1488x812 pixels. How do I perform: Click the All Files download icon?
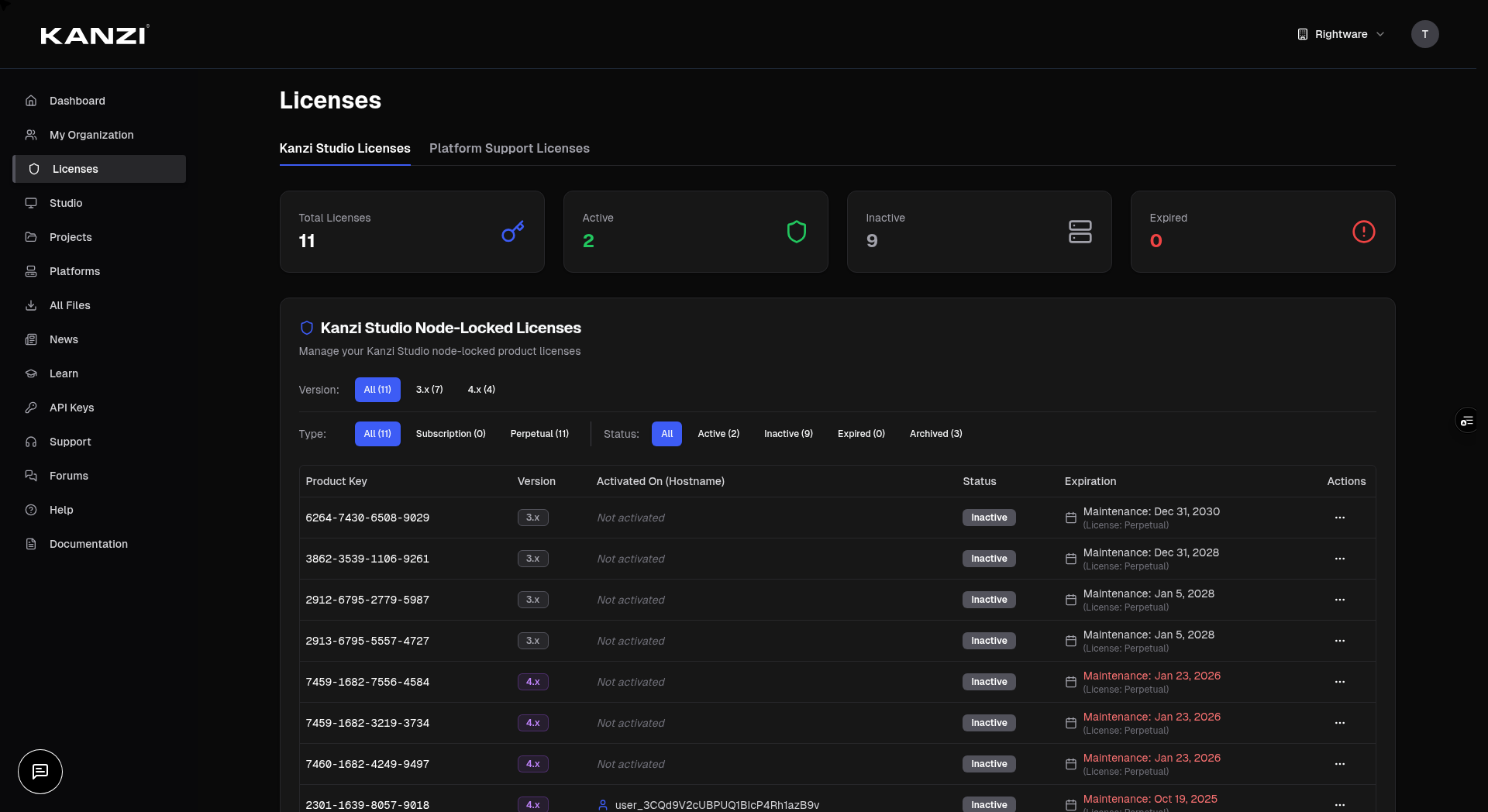(31, 305)
